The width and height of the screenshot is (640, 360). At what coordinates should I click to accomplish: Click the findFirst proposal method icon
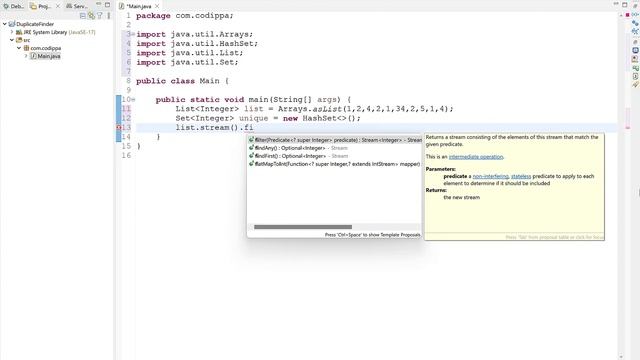(x=251, y=156)
